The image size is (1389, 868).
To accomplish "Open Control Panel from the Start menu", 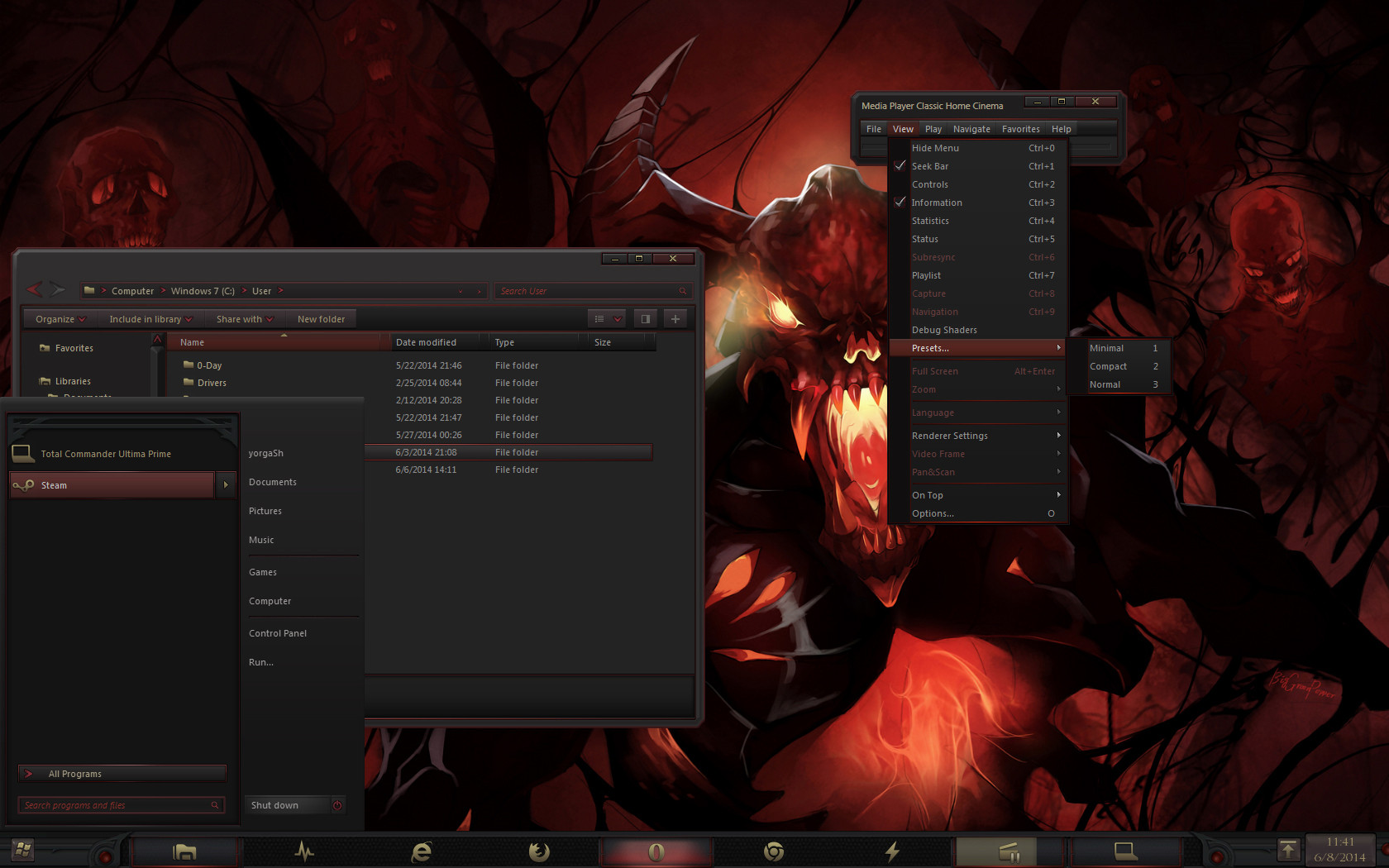I will tap(278, 633).
